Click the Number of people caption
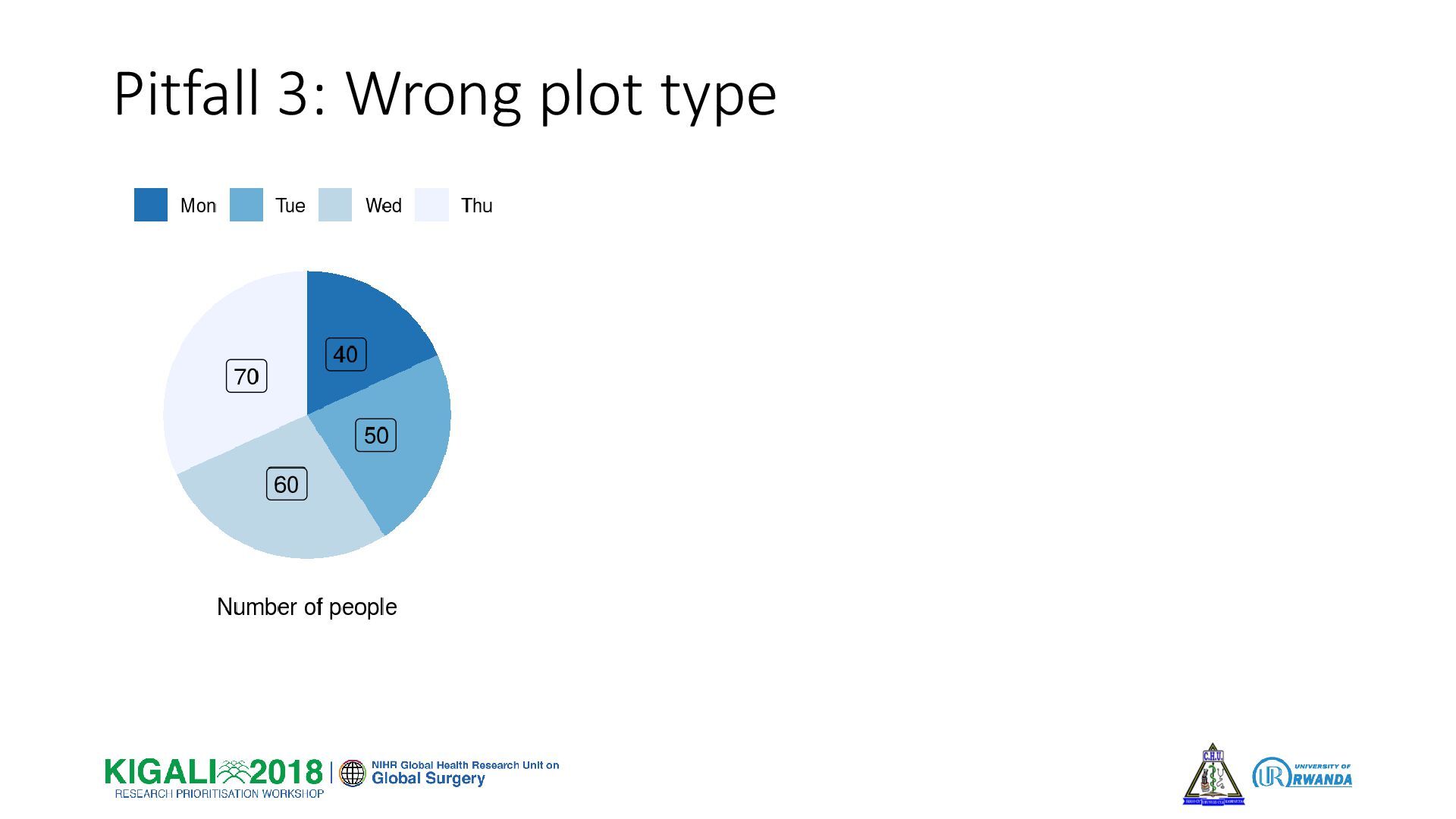 (307, 607)
